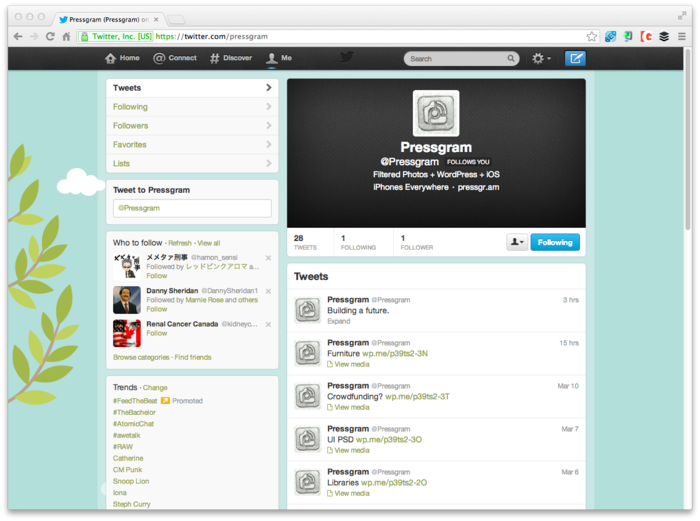Open browser home page icon
The image size is (700, 521).
tap(66, 37)
